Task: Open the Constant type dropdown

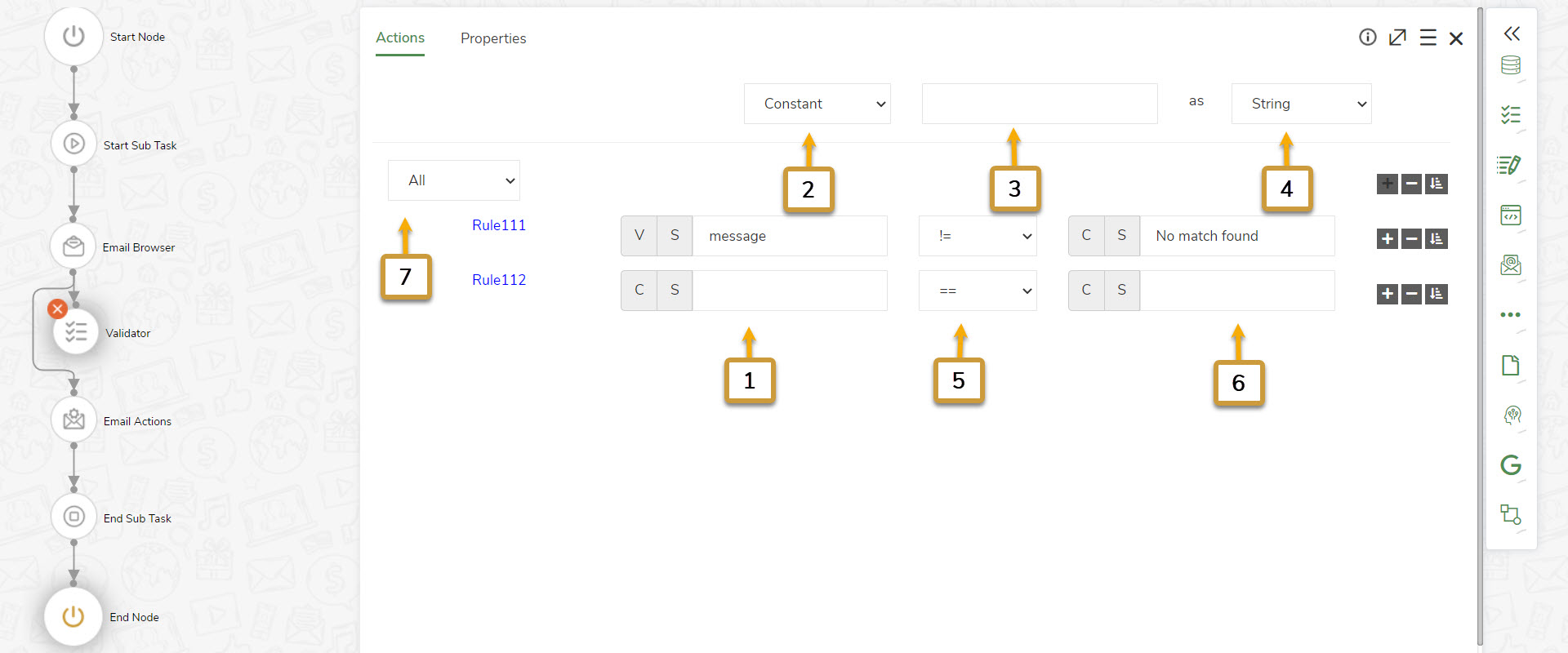Action: click(817, 103)
